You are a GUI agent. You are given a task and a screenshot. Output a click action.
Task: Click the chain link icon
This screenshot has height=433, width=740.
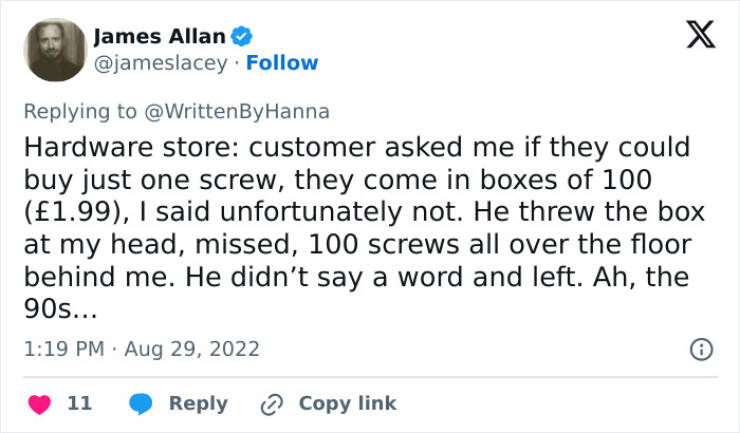tap(270, 404)
